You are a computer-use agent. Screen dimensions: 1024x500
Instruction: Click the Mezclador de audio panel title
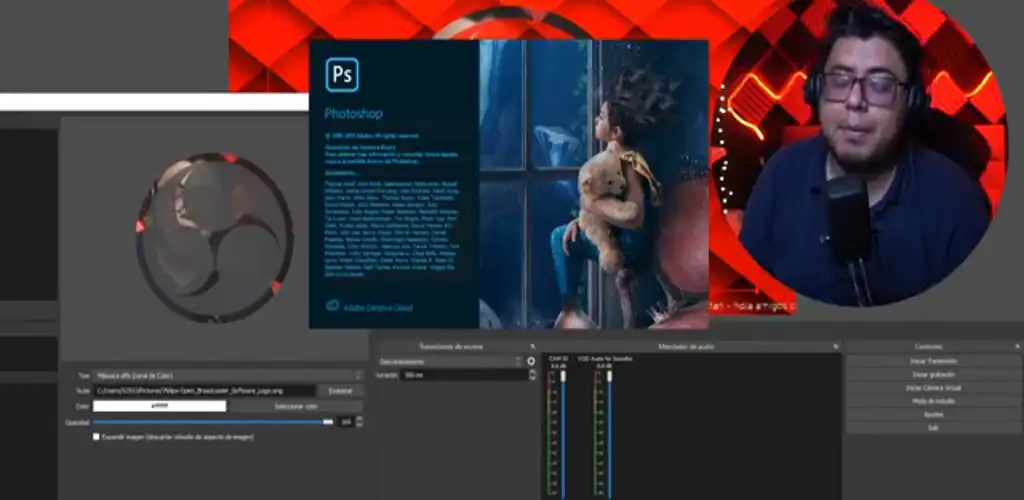(686, 347)
